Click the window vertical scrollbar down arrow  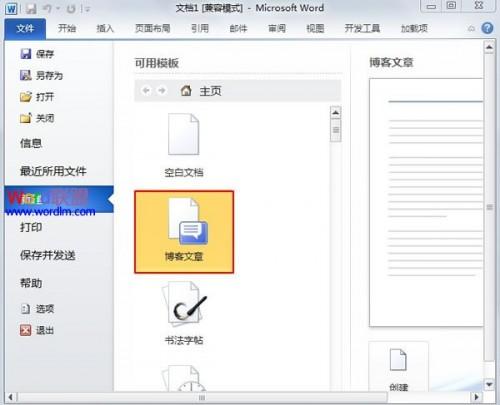[489, 384]
